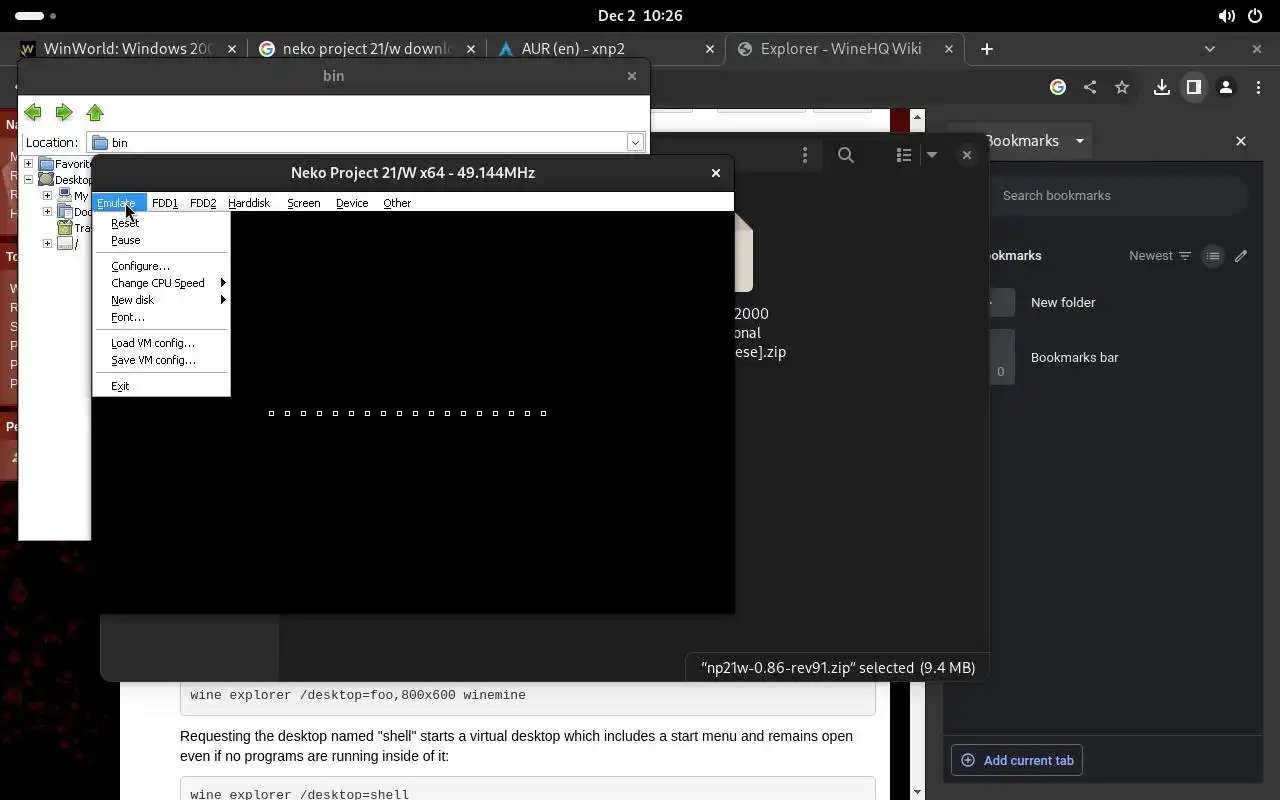The height and width of the screenshot is (800, 1280).
Task: Open the tab search dropdown chevron
Action: [x=1210, y=48]
